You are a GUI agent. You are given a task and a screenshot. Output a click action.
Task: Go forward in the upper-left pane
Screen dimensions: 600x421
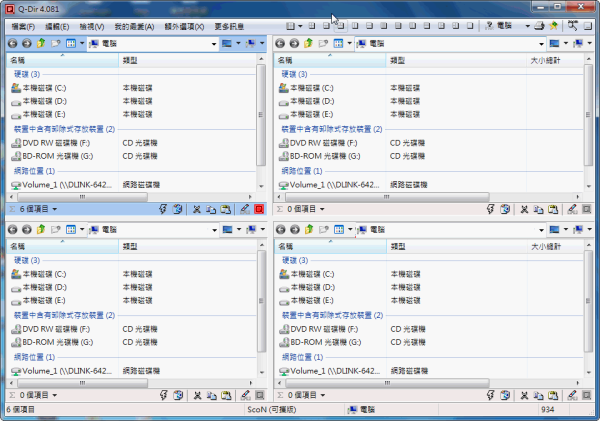(x=27, y=44)
